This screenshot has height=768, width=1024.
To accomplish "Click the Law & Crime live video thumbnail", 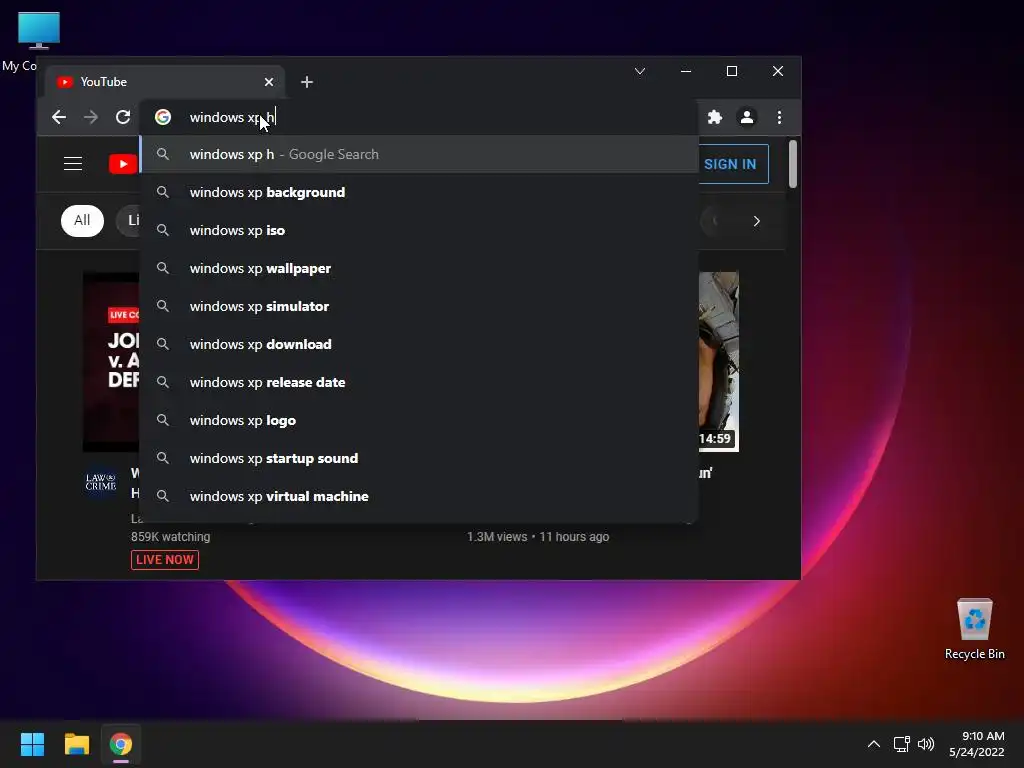I will [x=111, y=362].
